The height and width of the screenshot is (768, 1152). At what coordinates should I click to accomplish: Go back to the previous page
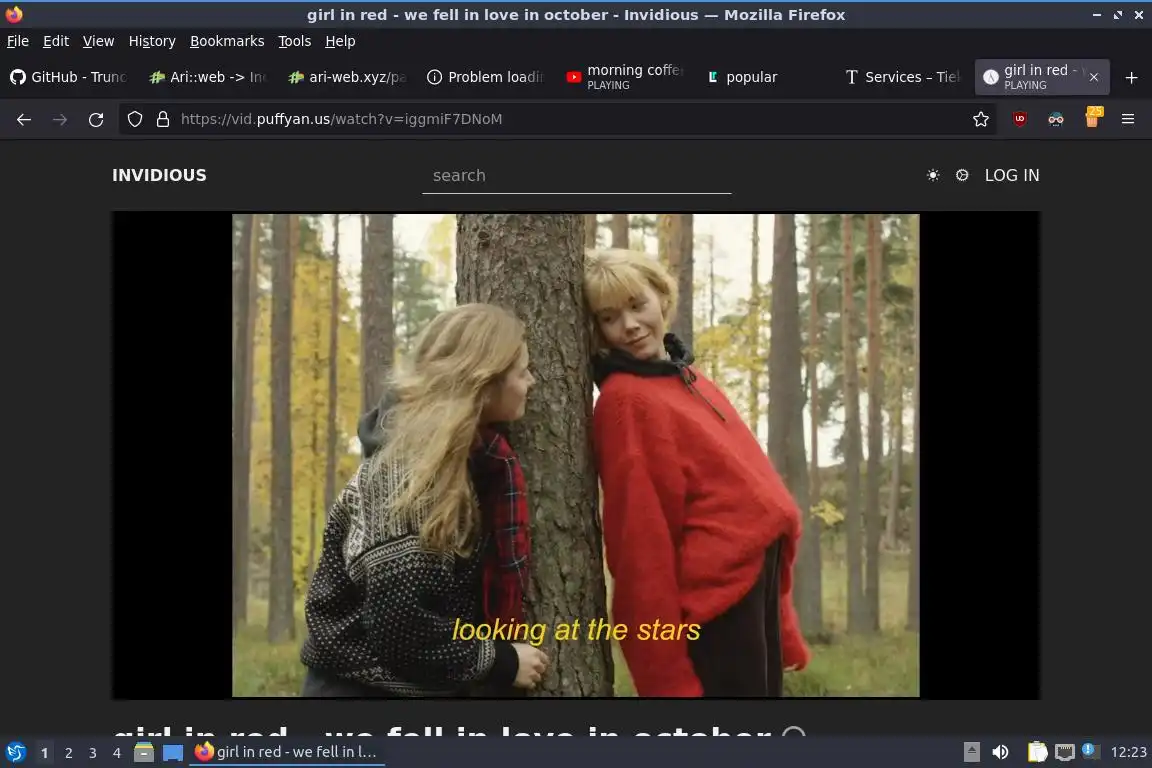click(24, 119)
